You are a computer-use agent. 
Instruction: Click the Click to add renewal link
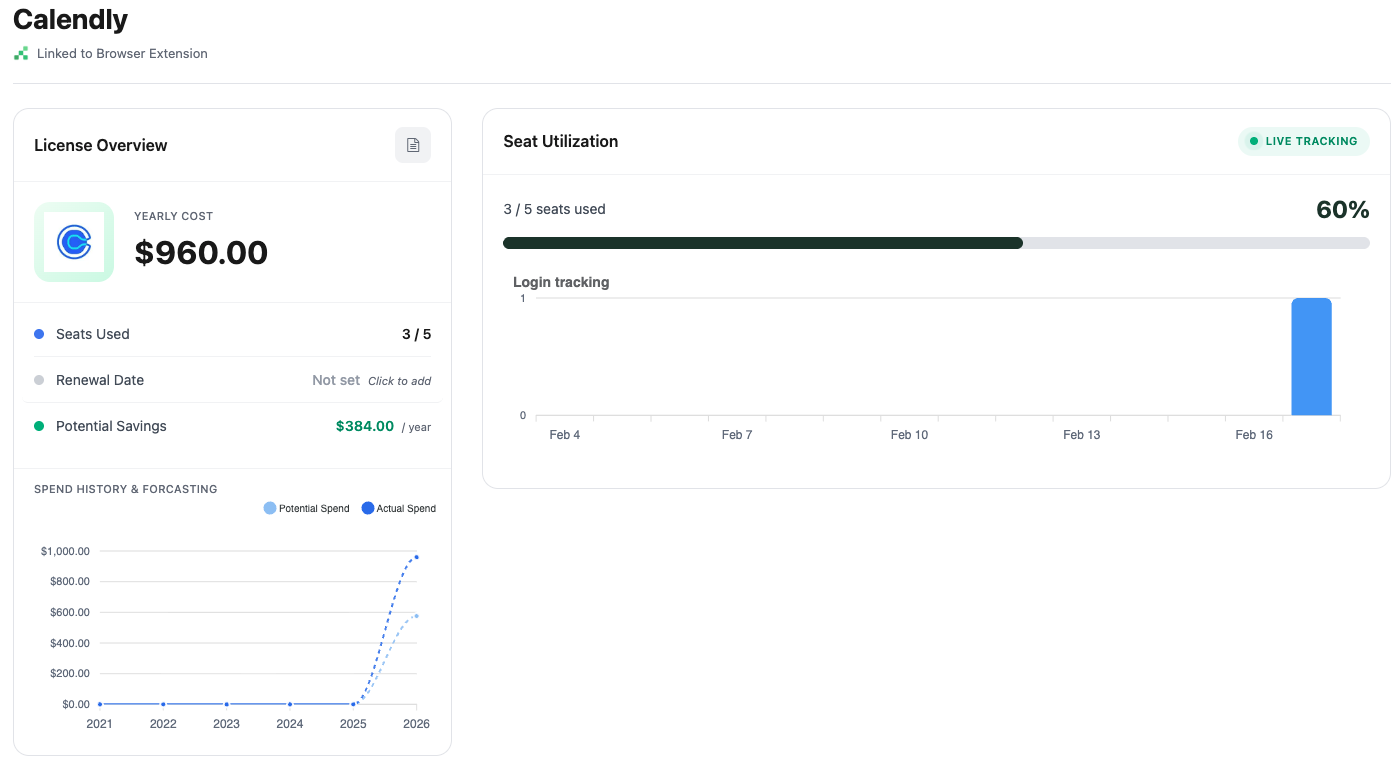tap(399, 381)
